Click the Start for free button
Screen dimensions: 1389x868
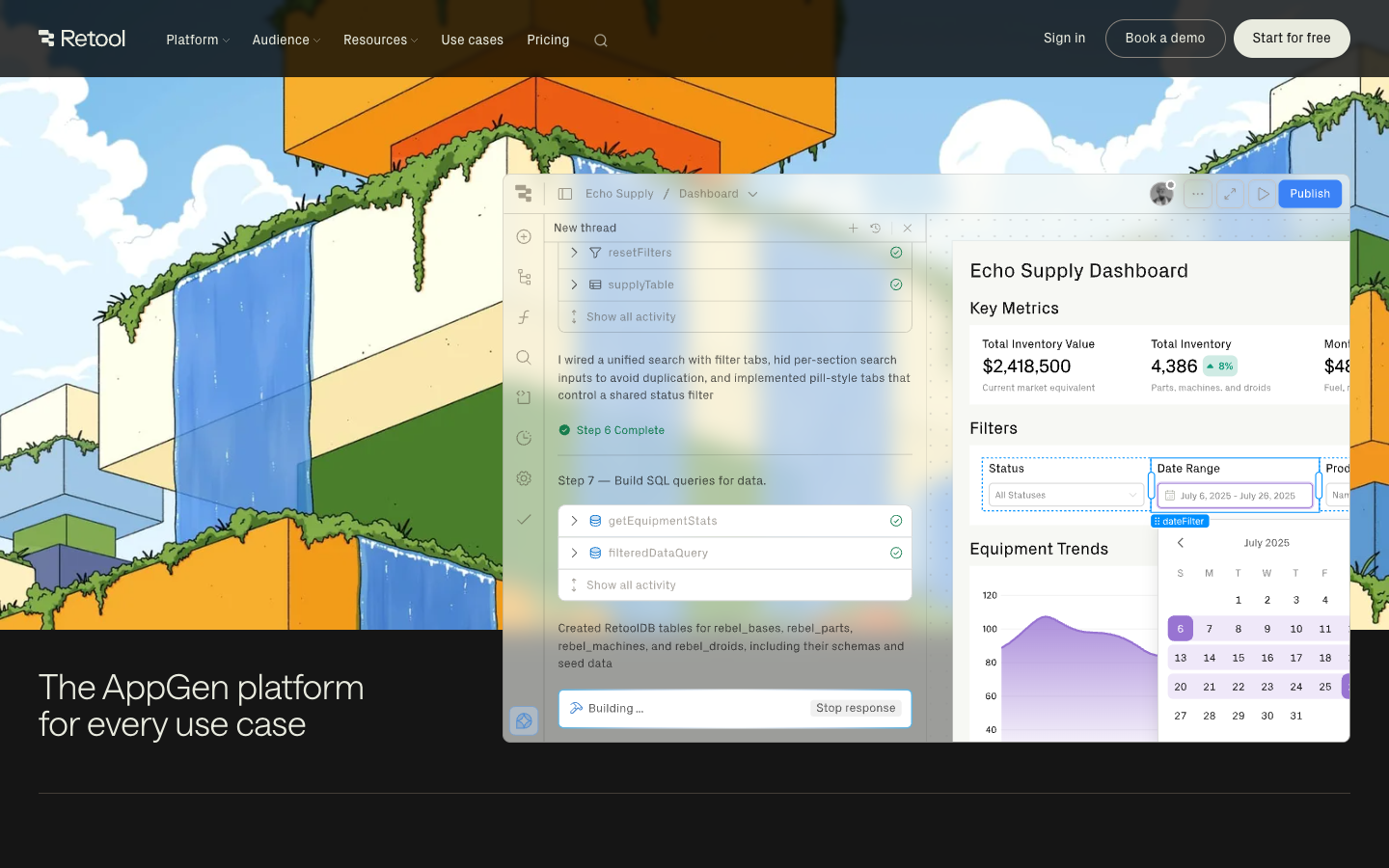[x=1292, y=39]
